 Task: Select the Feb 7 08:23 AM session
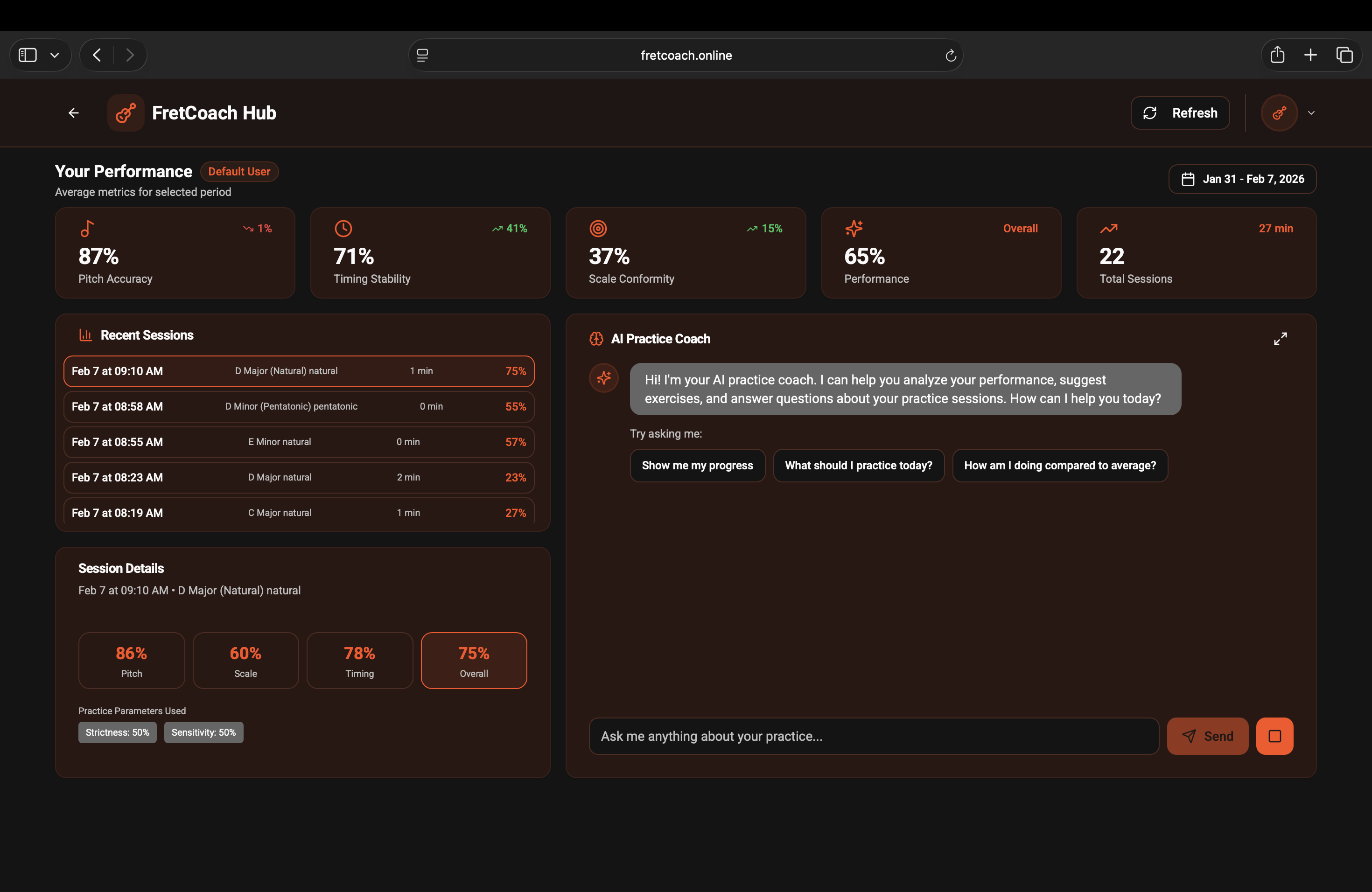coord(299,477)
